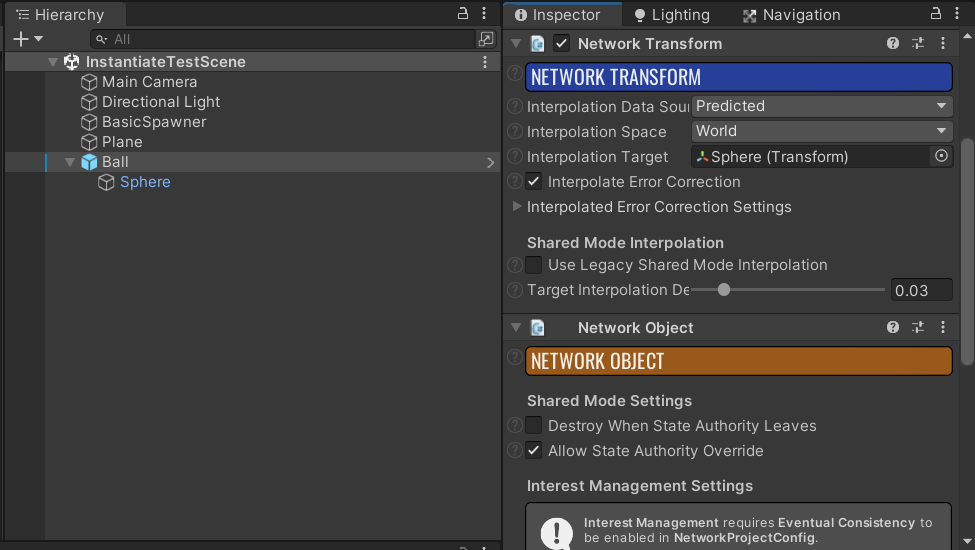Click the Network Object script icon

pyautogui.click(x=538, y=328)
